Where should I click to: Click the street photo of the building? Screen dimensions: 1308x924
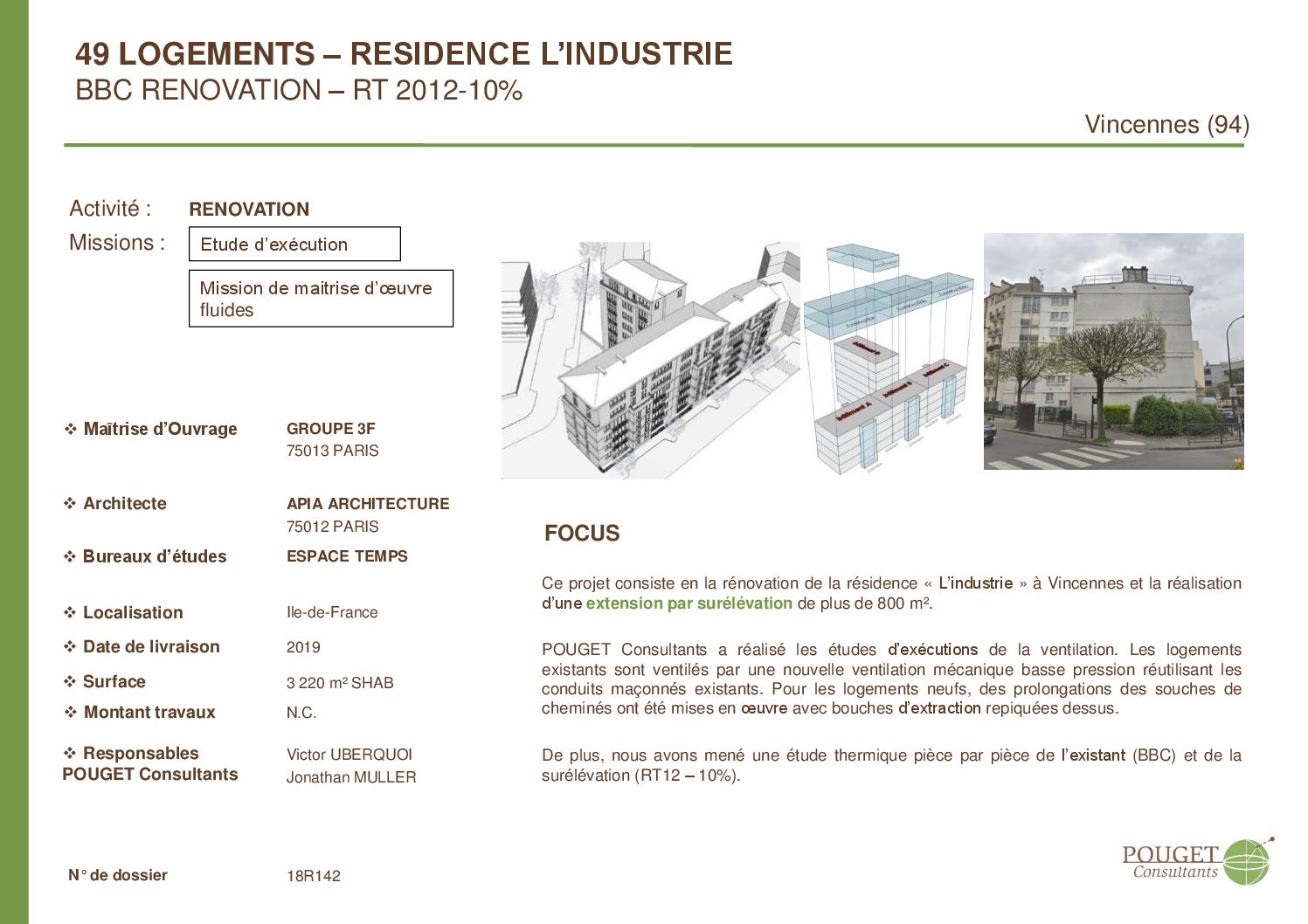[1113, 351]
